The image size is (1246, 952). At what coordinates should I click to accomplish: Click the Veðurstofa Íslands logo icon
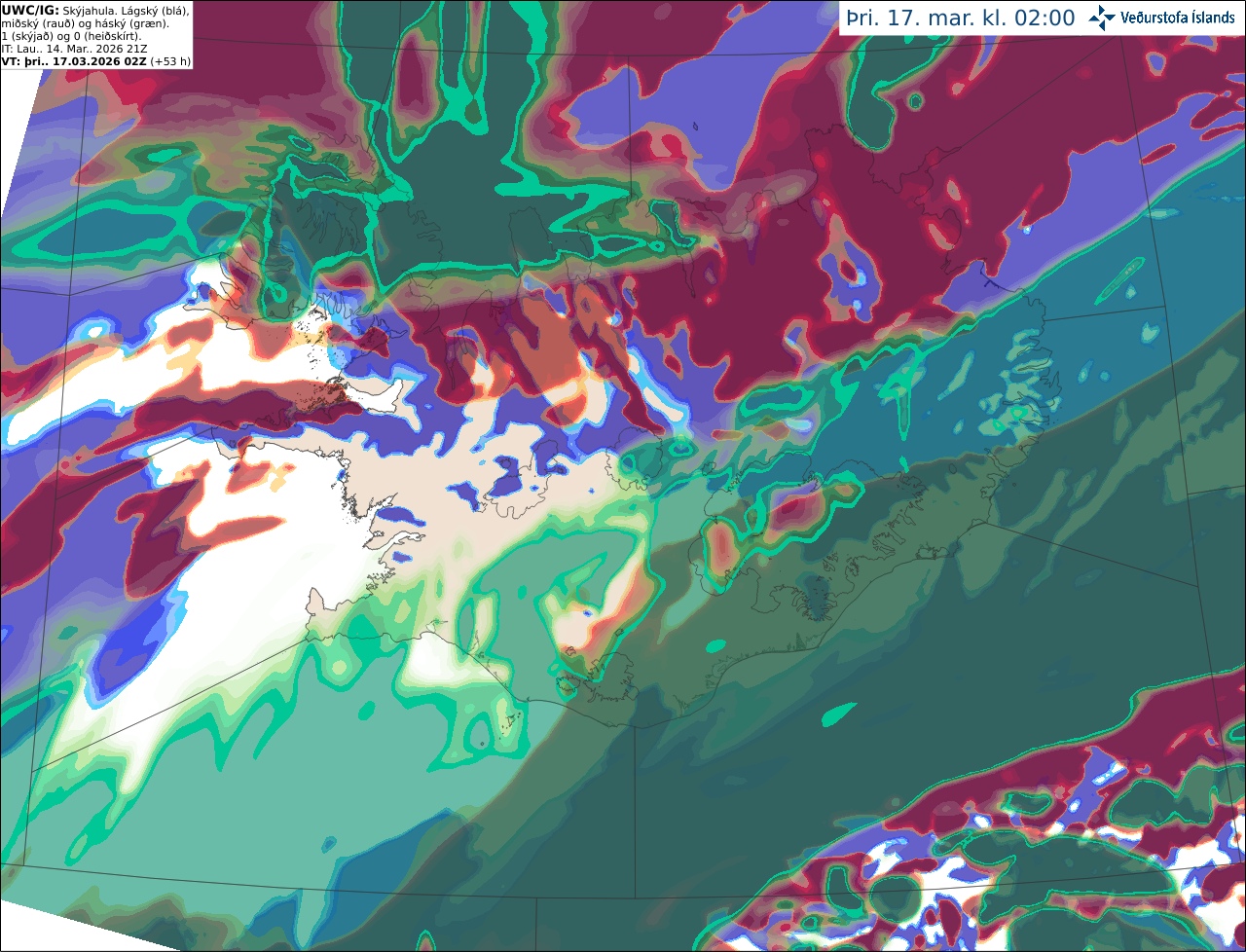pyautogui.click(x=1102, y=18)
